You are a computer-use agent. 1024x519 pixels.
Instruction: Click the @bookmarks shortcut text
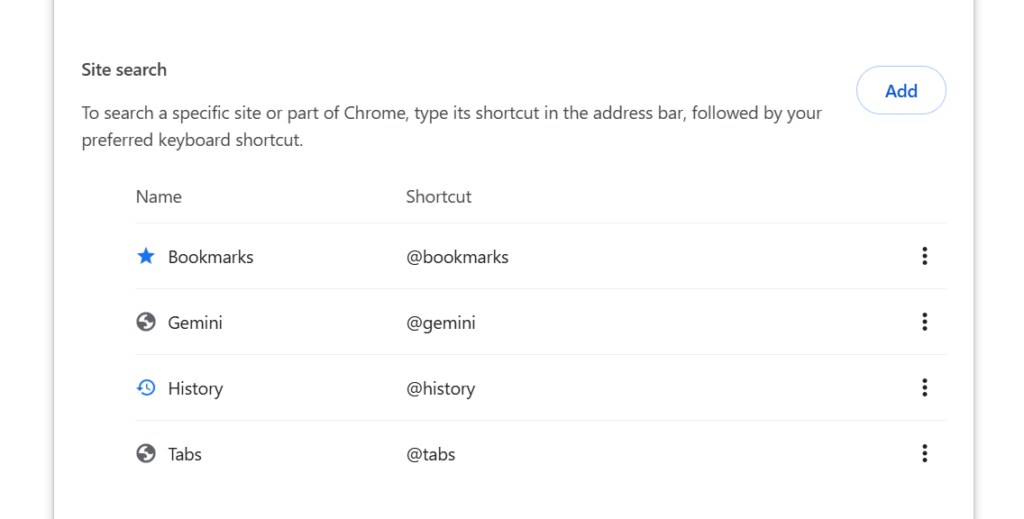pyautogui.click(x=457, y=257)
